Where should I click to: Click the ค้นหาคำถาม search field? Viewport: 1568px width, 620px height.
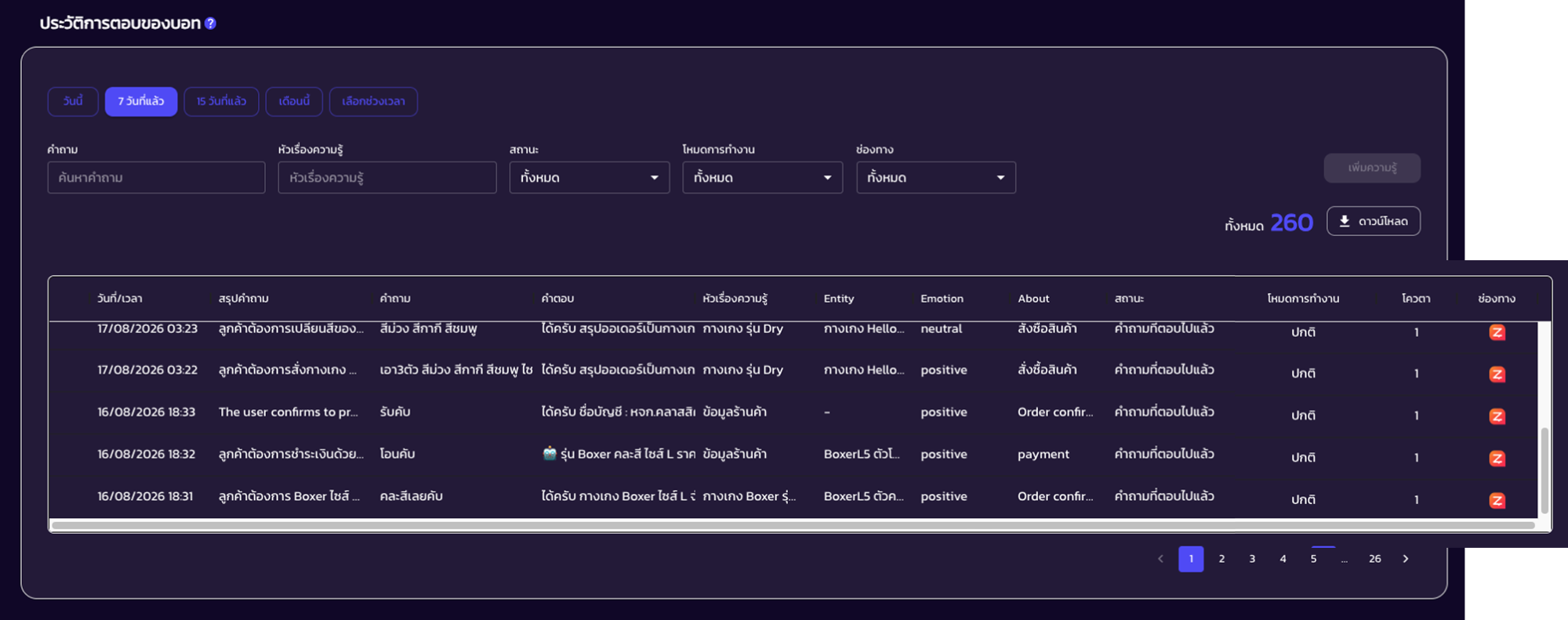tap(156, 177)
